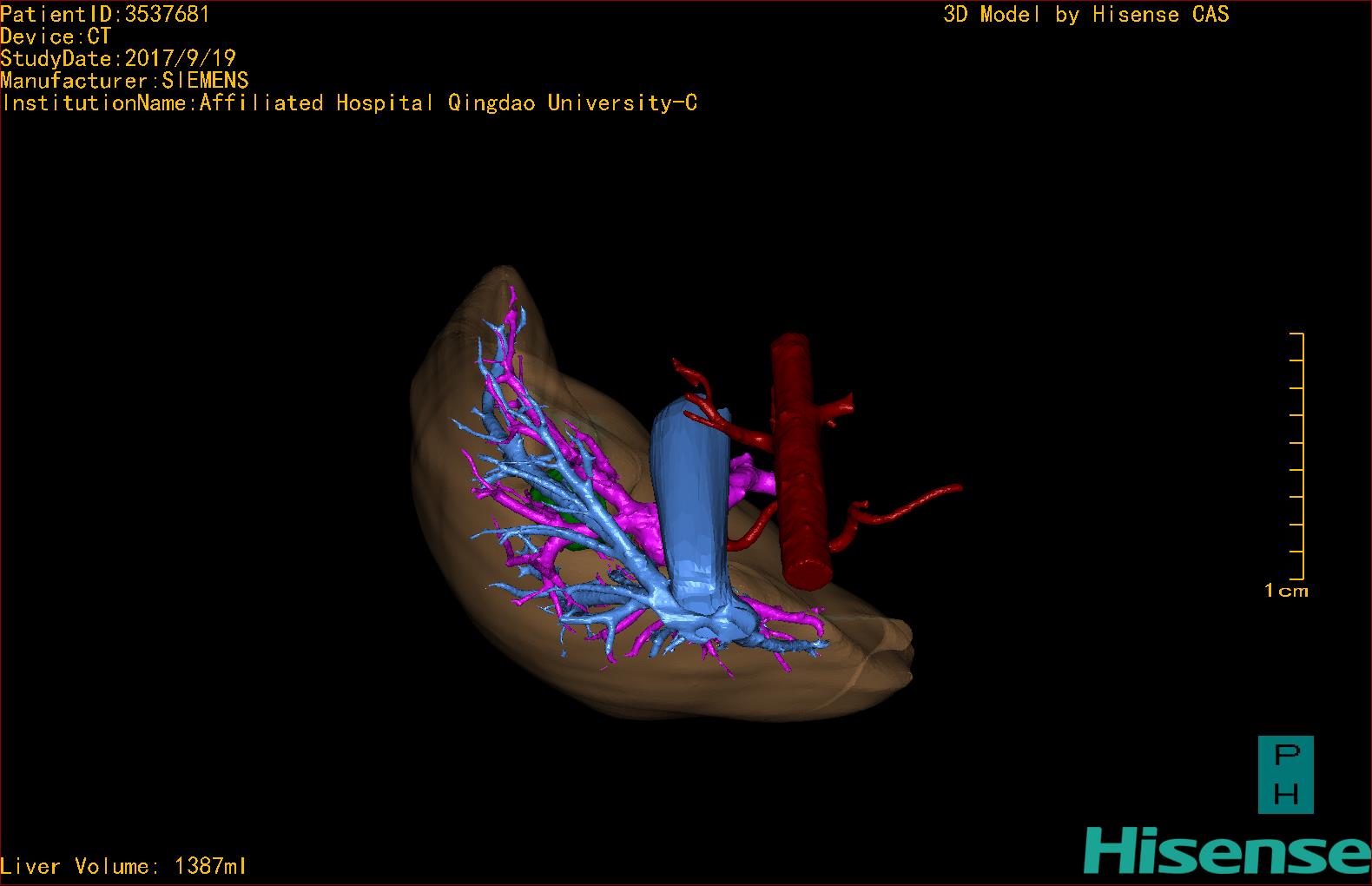Click the PH orientation indicator cube

click(x=1286, y=775)
